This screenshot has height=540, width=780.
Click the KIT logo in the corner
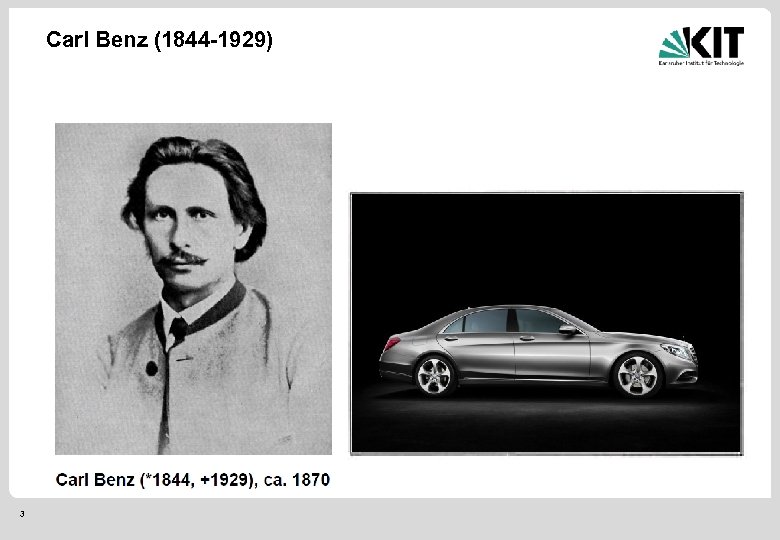tap(701, 46)
